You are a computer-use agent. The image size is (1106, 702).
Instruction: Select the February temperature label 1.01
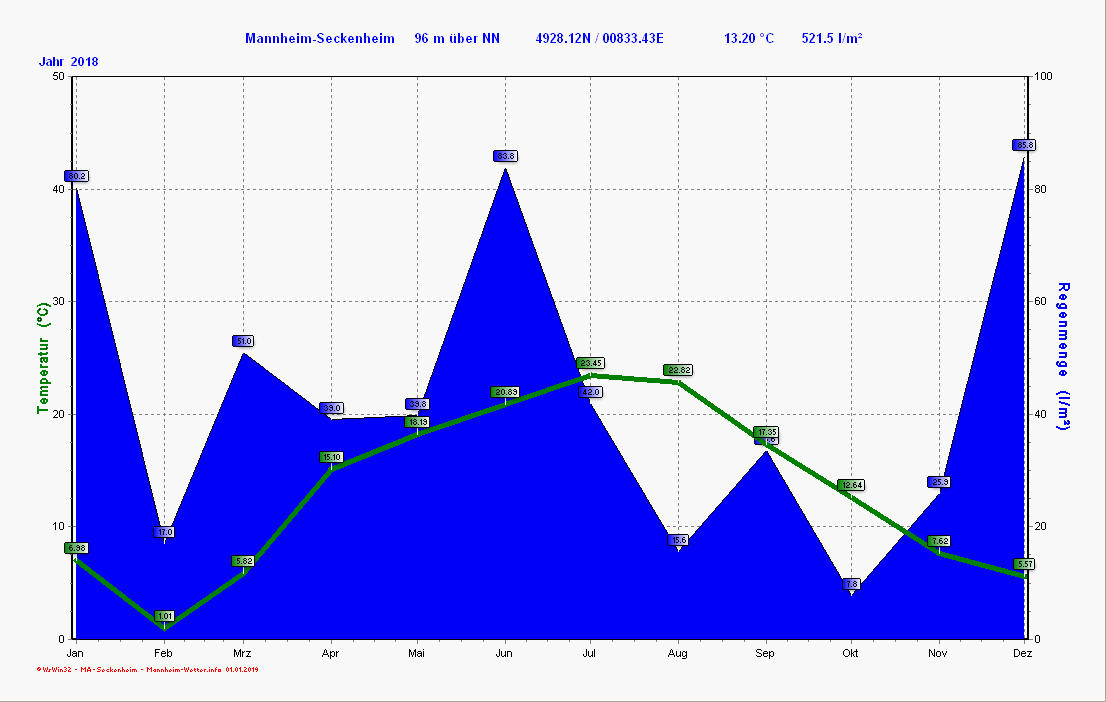tap(165, 616)
